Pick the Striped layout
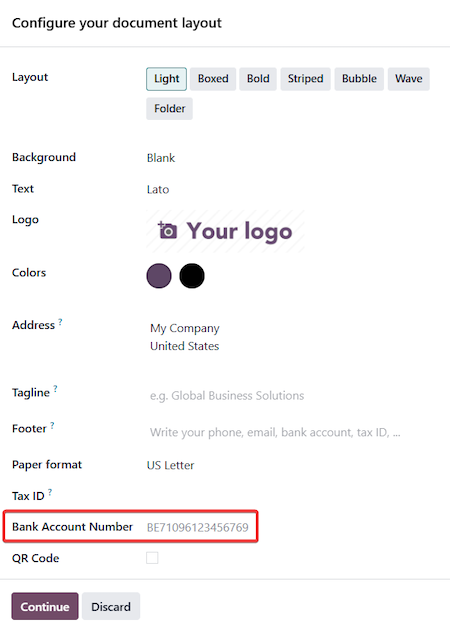The width and height of the screenshot is (450, 632). click(x=306, y=79)
